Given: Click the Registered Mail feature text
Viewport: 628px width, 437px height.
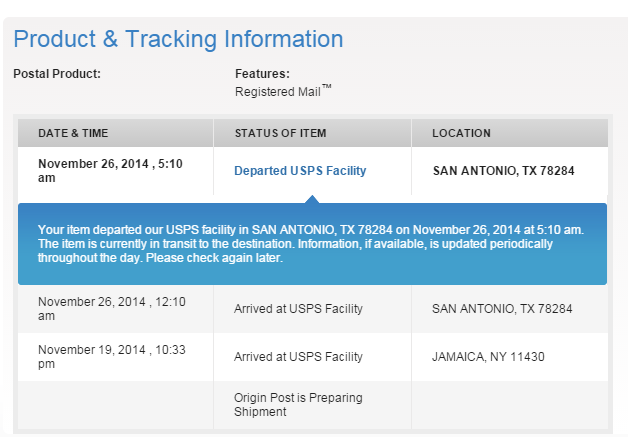Looking at the screenshot, I should 283,91.
